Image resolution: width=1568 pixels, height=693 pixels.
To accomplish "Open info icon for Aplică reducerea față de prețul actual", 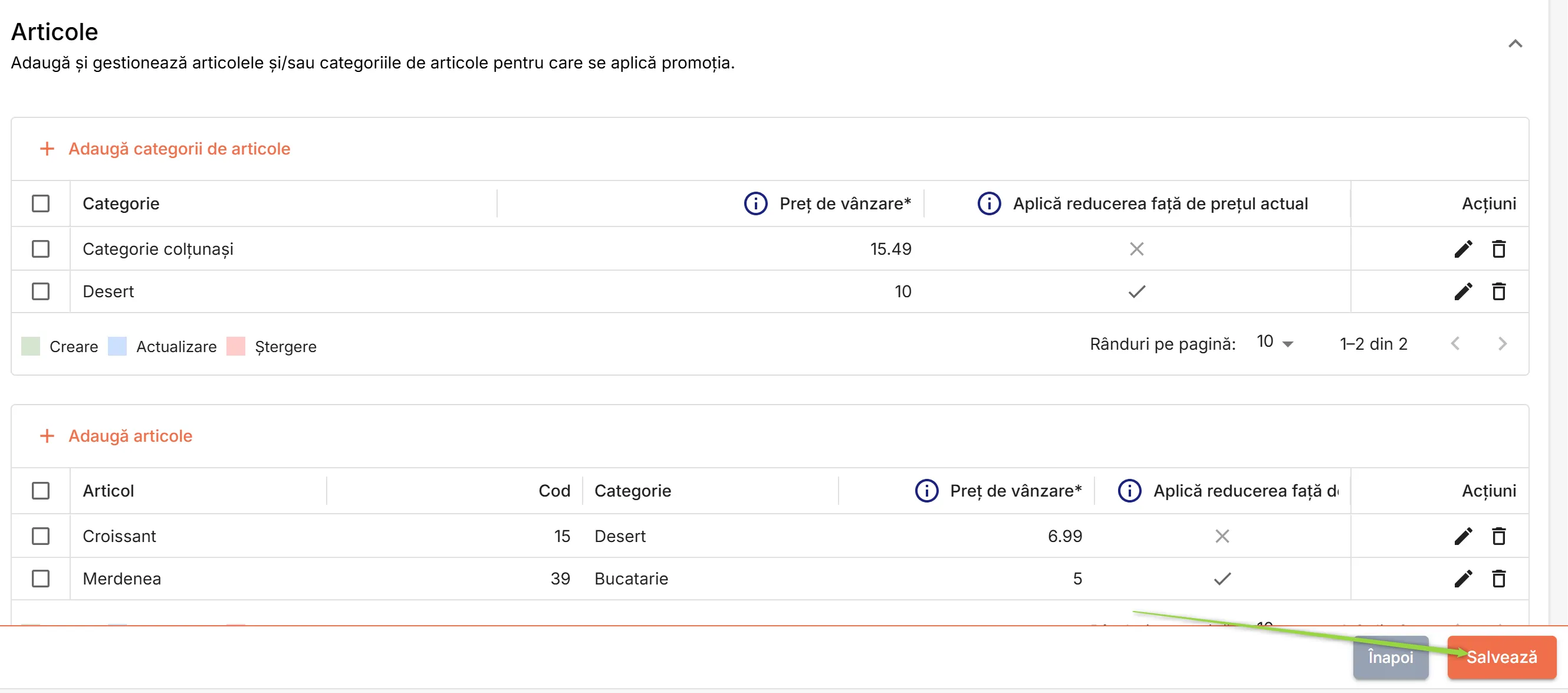I will tap(988, 203).
